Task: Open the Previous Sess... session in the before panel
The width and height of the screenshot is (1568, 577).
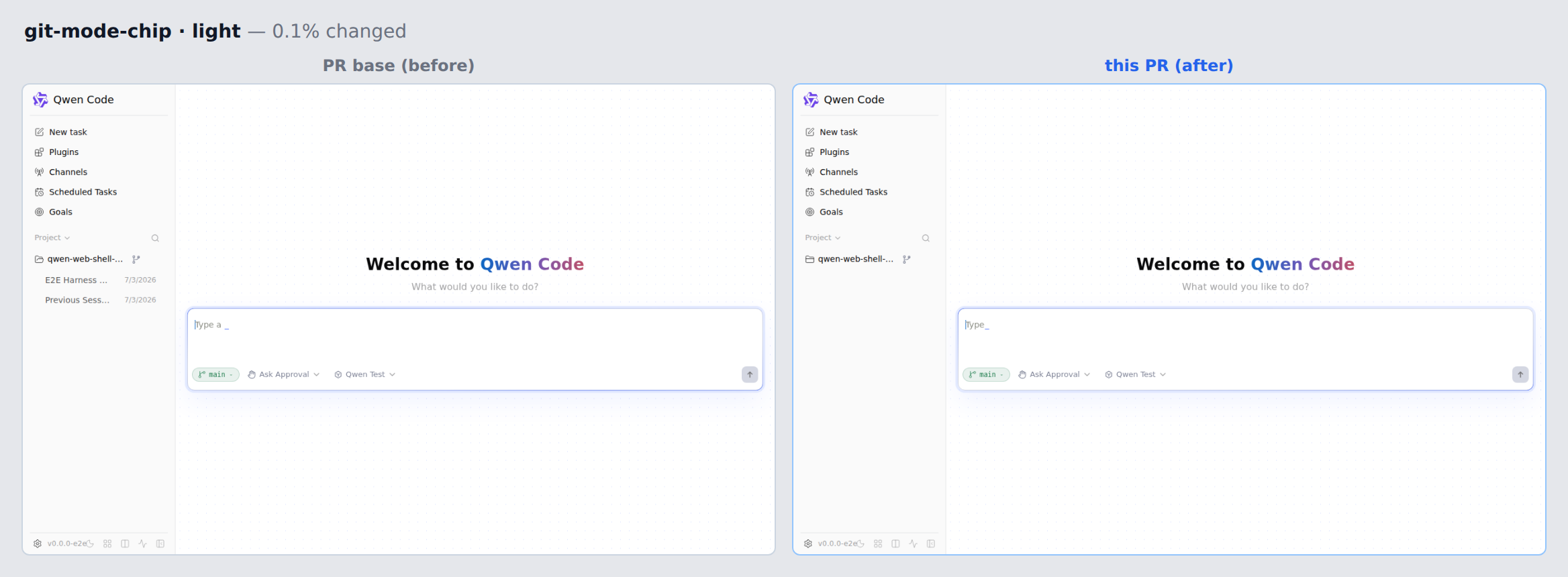Action: tap(100, 301)
